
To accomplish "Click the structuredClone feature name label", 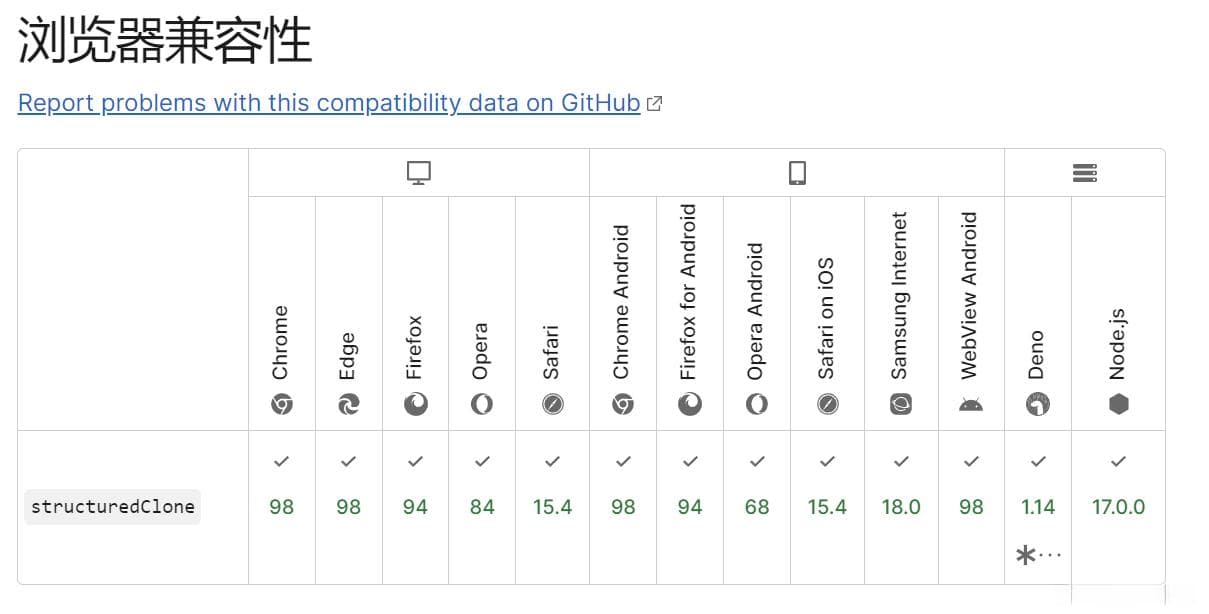I will click(112, 507).
